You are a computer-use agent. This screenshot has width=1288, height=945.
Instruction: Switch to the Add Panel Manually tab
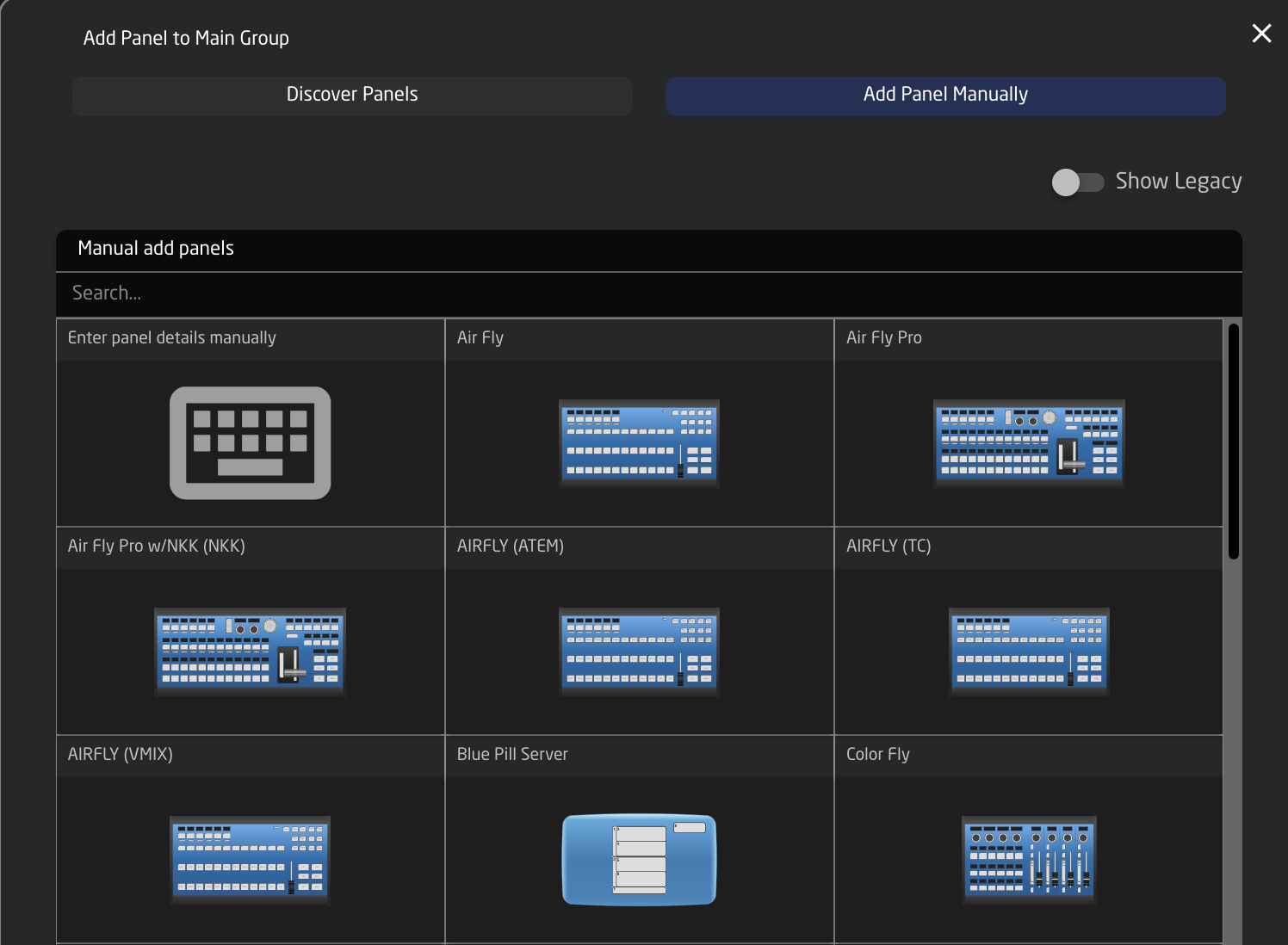[945, 96]
